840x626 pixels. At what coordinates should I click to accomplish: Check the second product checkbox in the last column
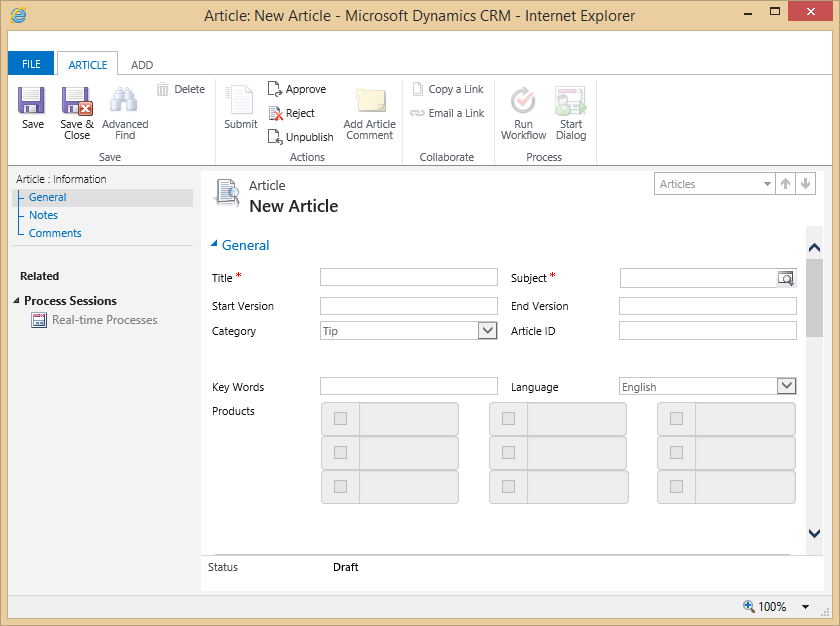[677, 452]
